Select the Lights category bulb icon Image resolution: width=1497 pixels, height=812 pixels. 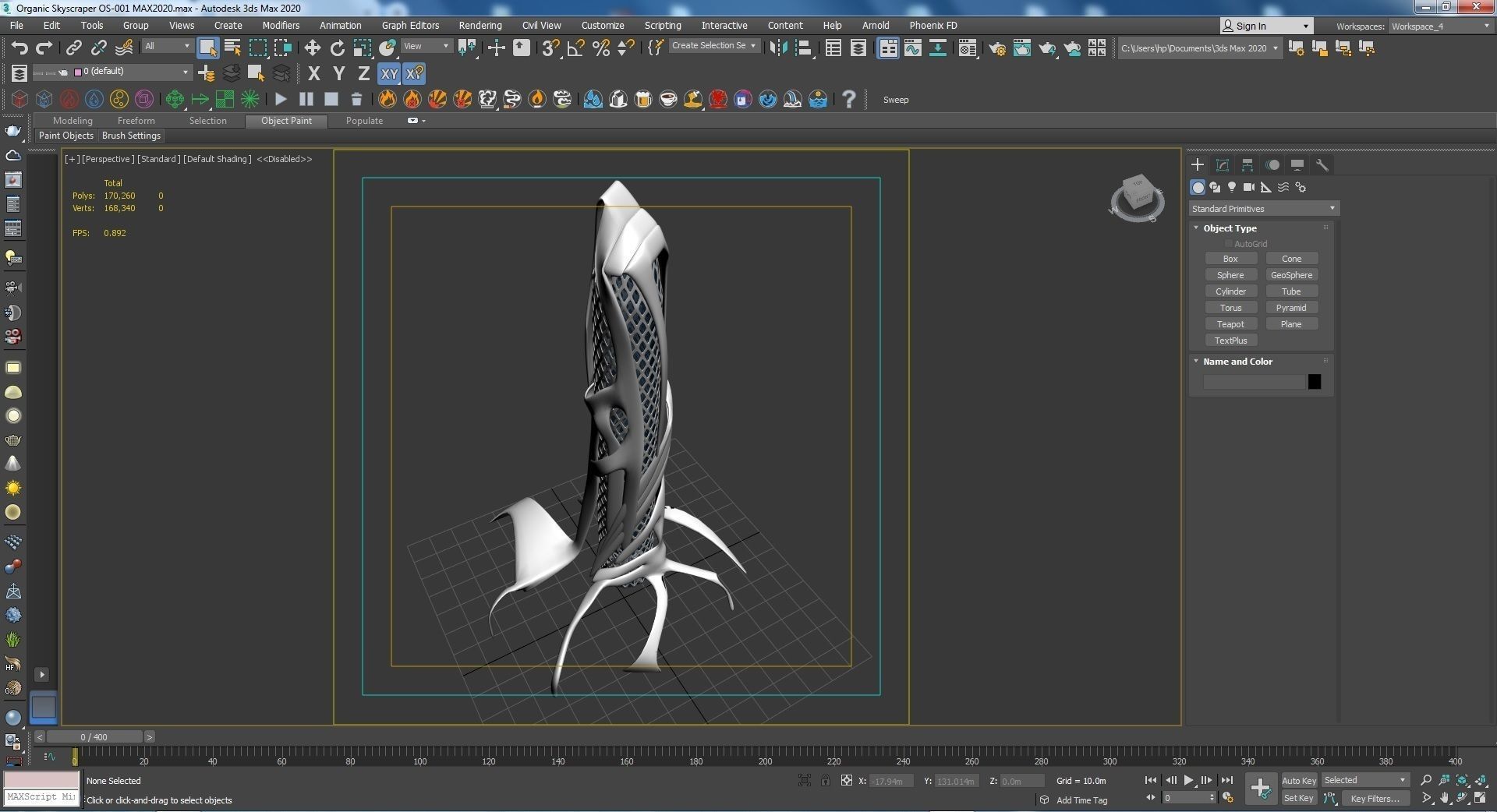[x=1232, y=187]
